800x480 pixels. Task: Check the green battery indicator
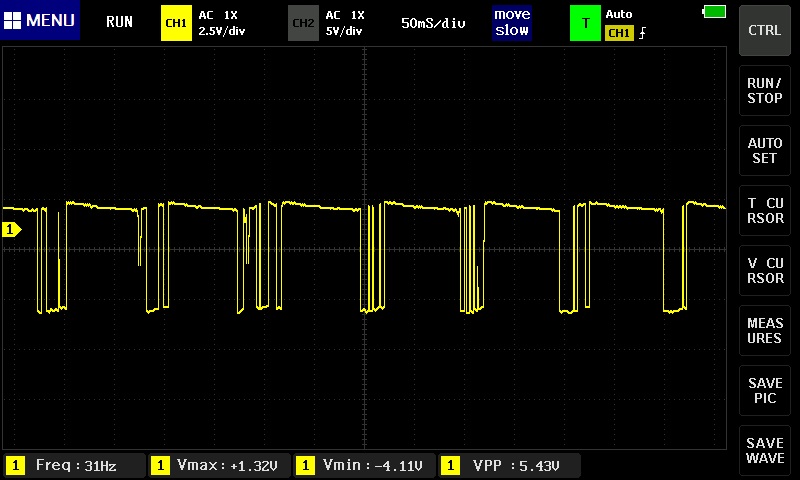pyautogui.click(x=714, y=11)
